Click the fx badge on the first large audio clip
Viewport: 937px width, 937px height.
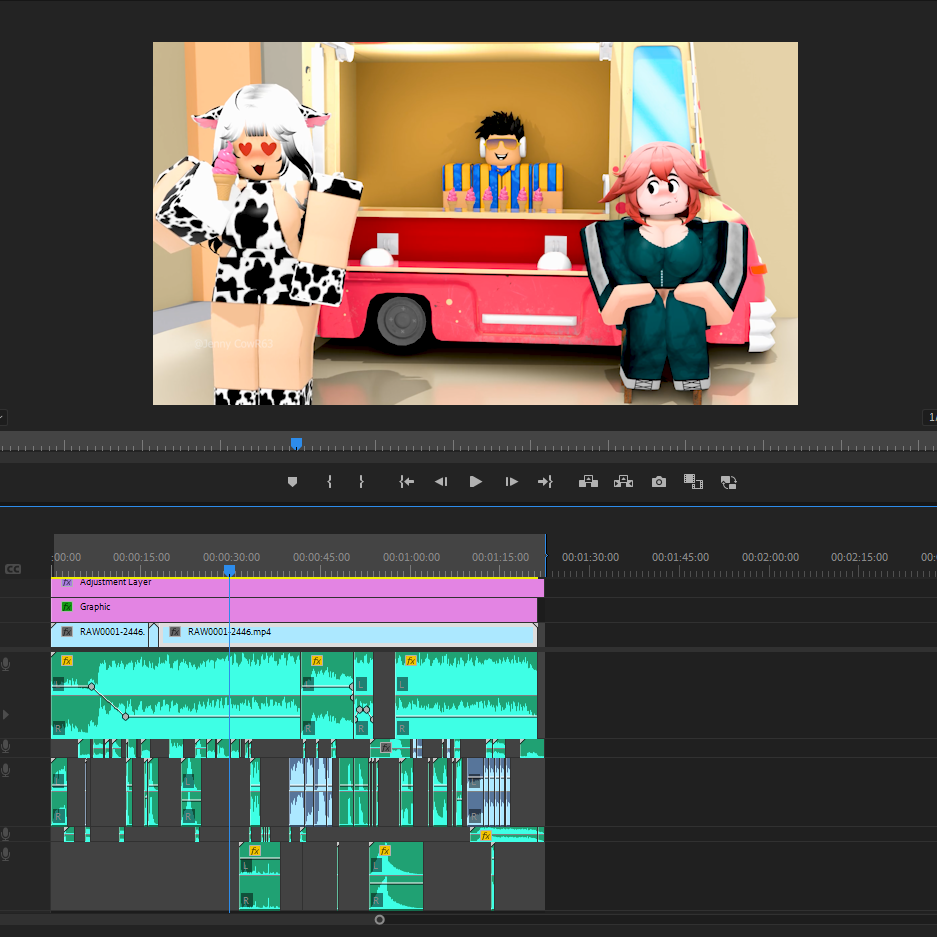click(67, 660)
